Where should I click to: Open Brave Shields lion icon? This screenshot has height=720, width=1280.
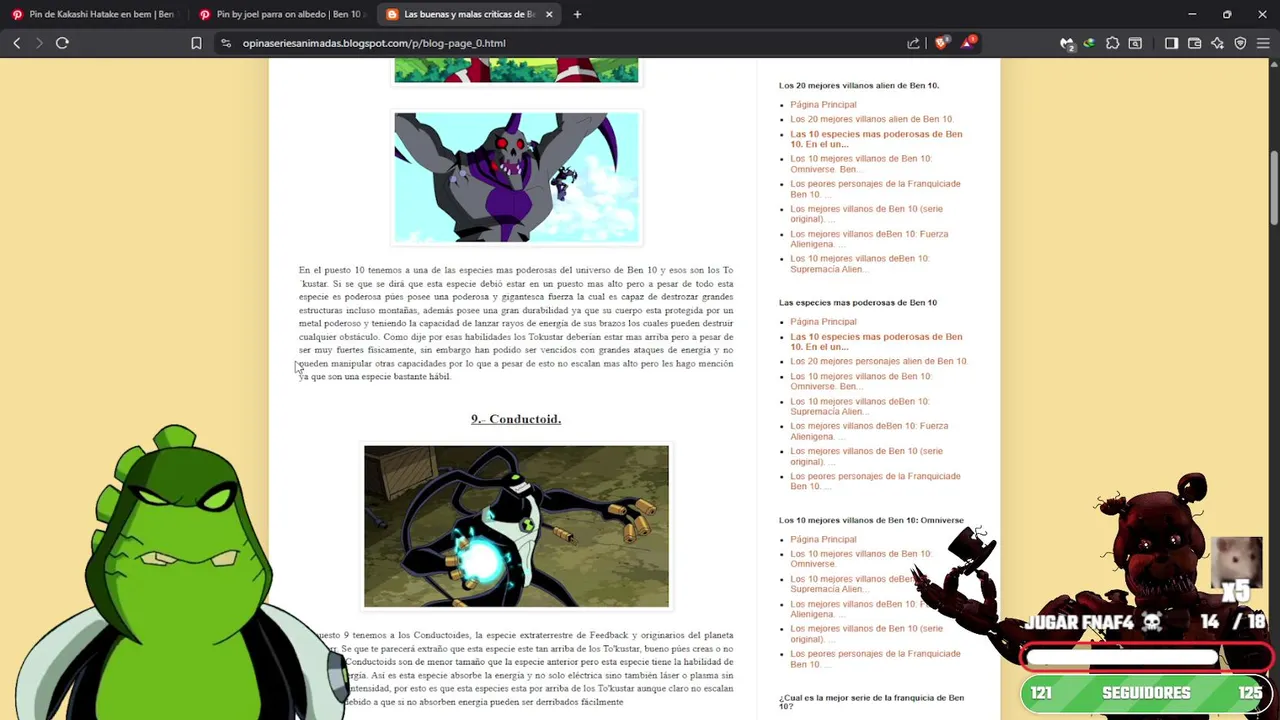(x=941, y=43)
